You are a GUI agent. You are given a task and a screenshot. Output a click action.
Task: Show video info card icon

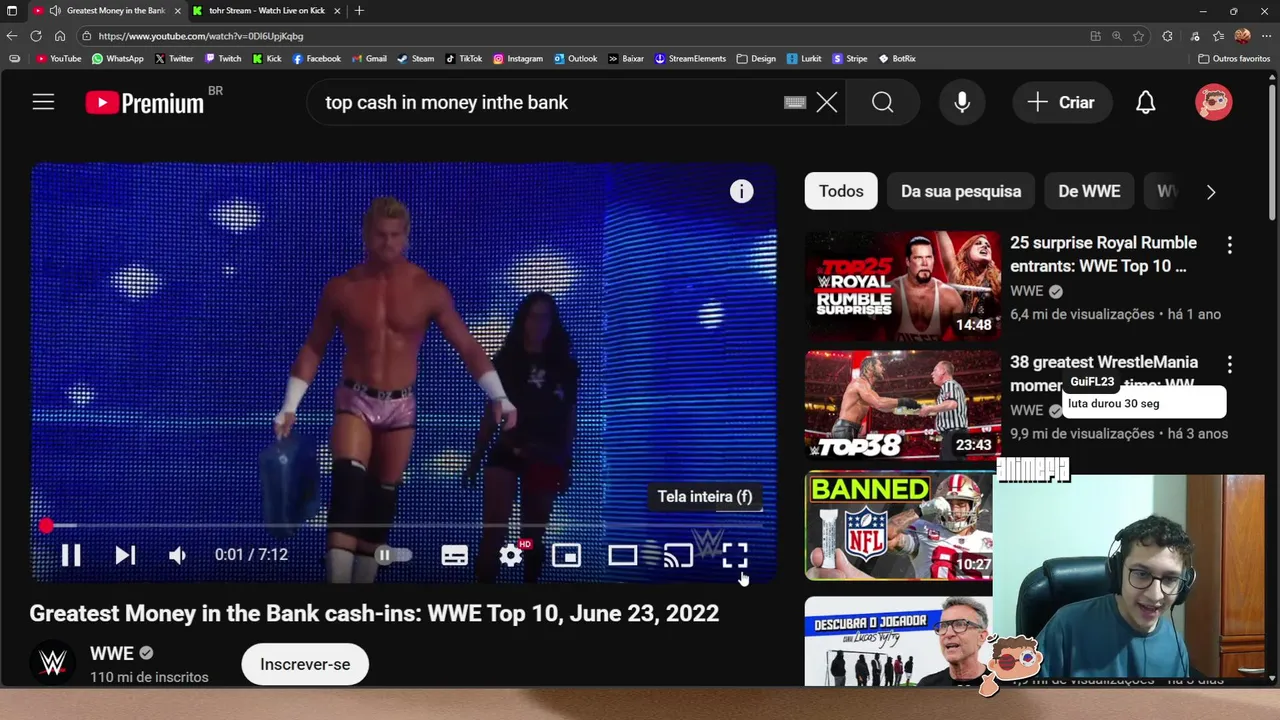pyautogui.click(x=741, y=191)
